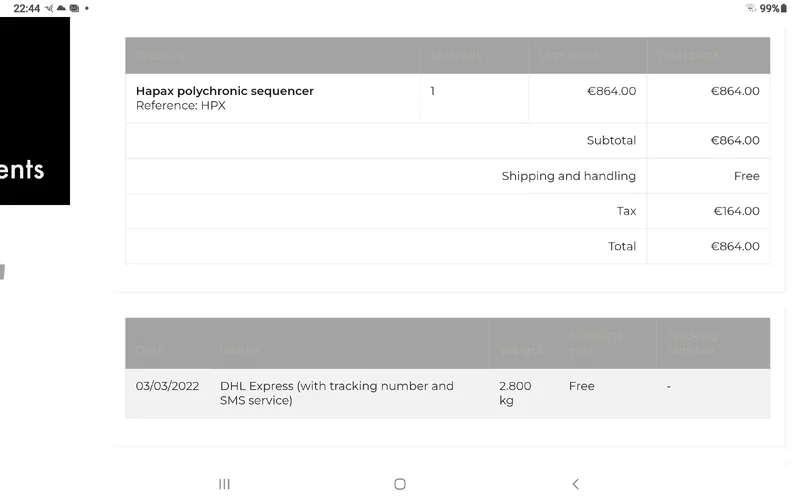Tap the cloud notification icon
This screenshot has height=500, width=800.
tap(61, 8)
